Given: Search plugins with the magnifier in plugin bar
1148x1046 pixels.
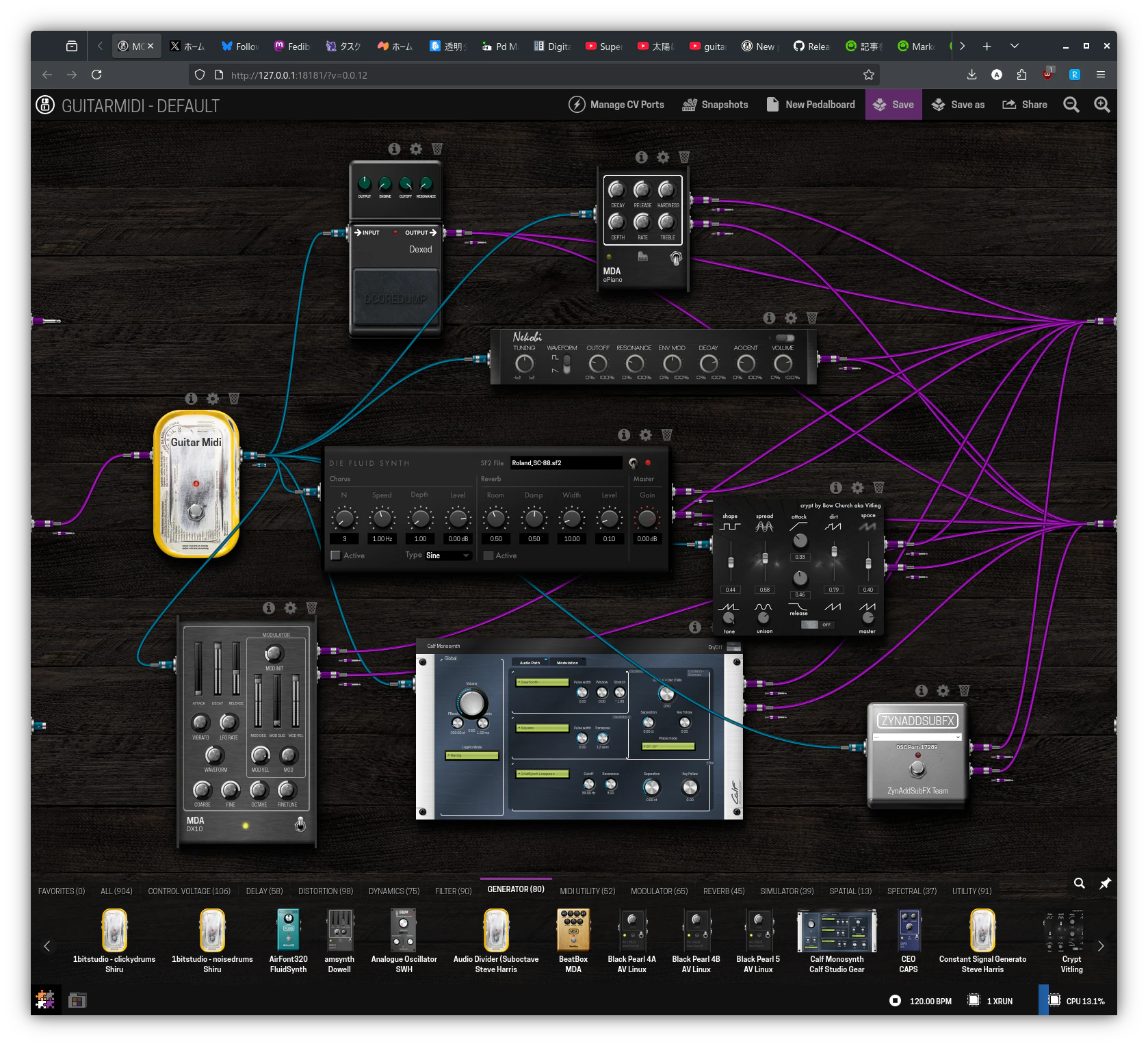Looking at the screenshot, I should coord(1079,883).
